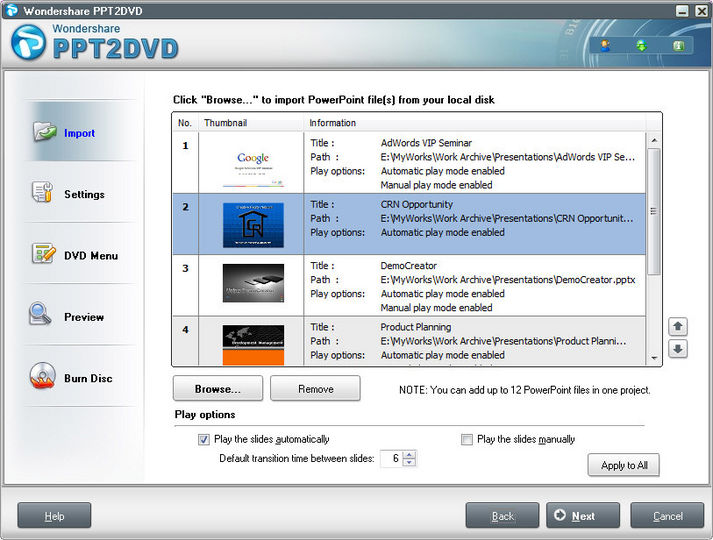This screenshot has height=540, width=713.
Task: Minimize the PPT2DVD window
Action: (x=682, y=10)
